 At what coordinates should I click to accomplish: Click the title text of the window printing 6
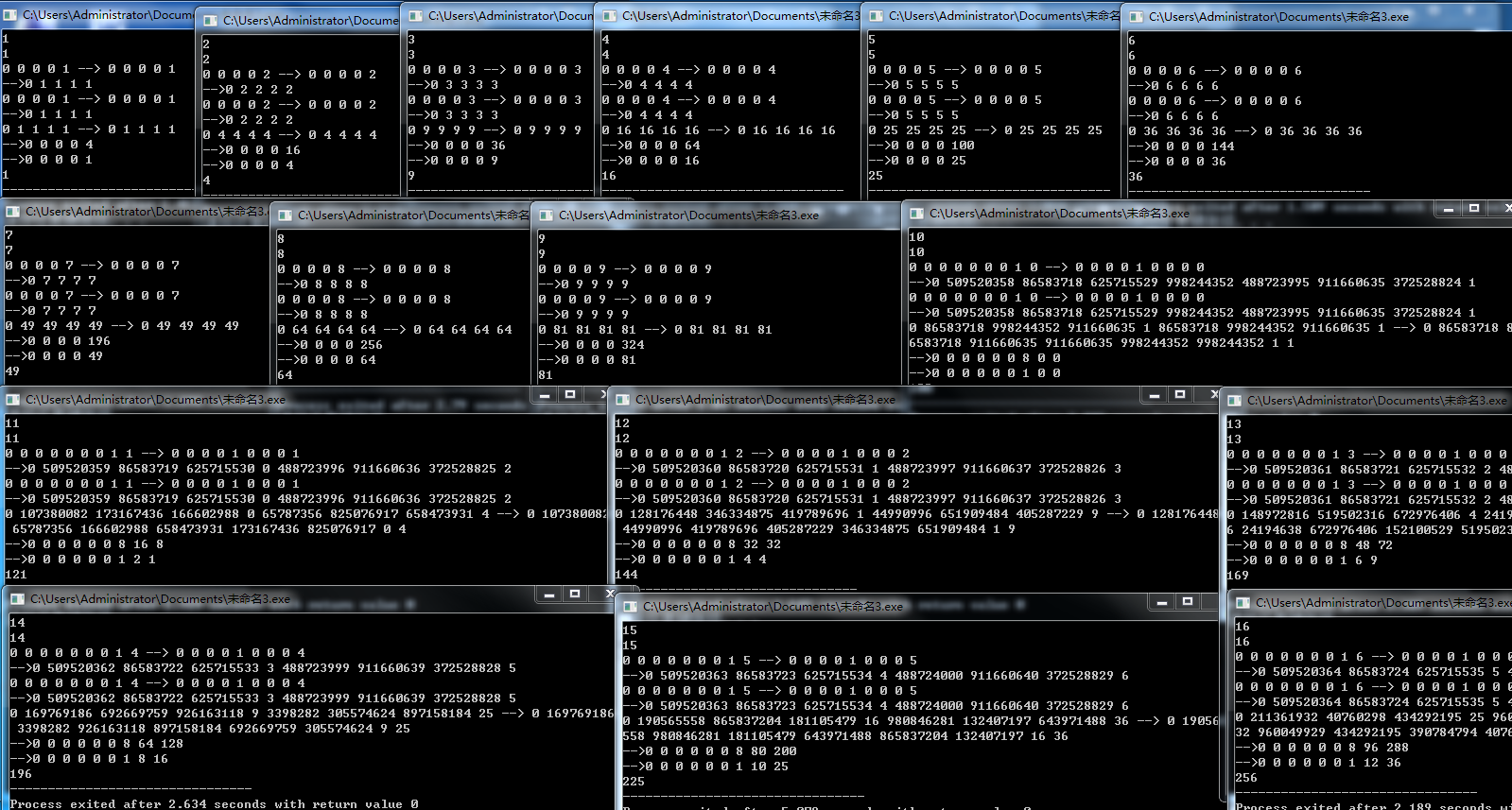[1278, 17]
